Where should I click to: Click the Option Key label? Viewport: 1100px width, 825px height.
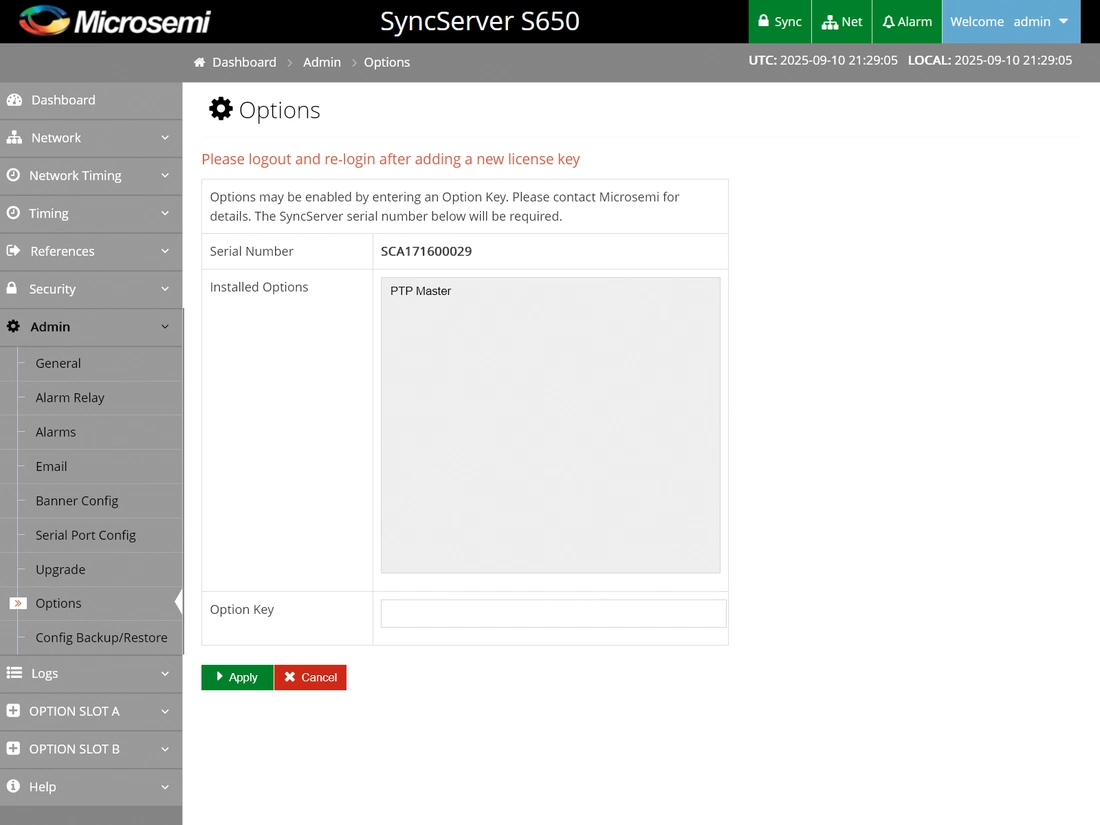242,610
